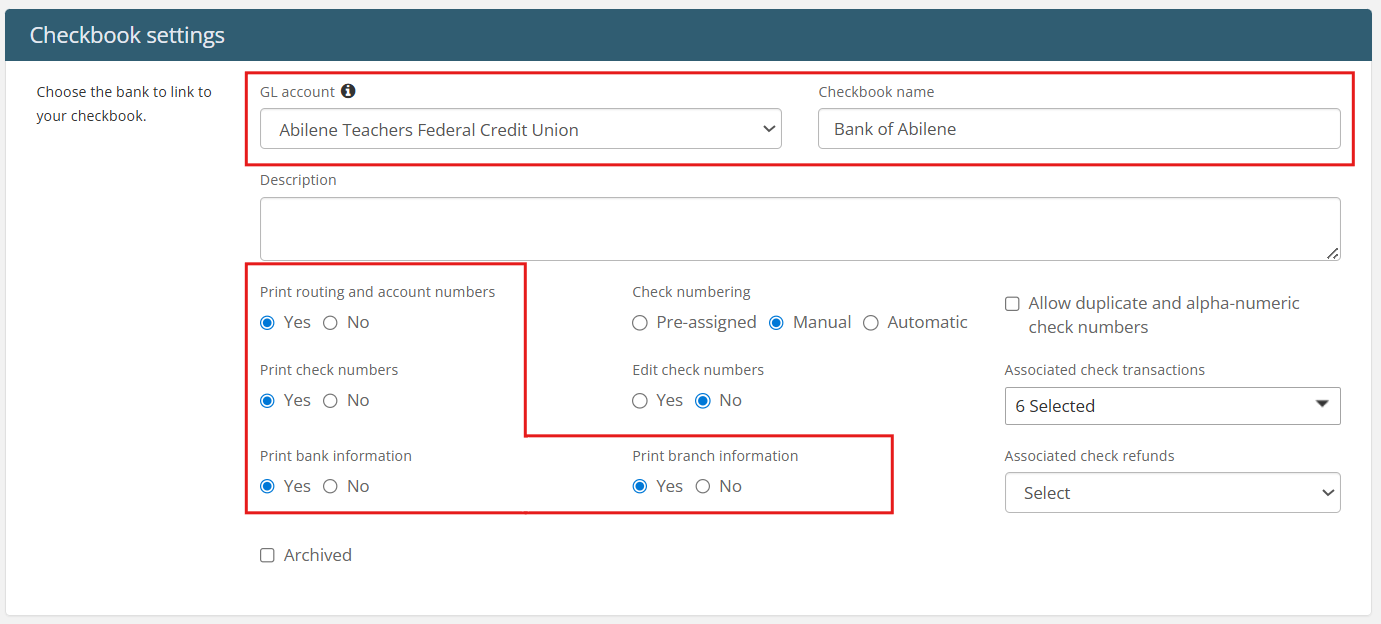This screenshot has height=624, width=1381.
Task: Click the Checkbook settings header text
Action: pos(127,35)
